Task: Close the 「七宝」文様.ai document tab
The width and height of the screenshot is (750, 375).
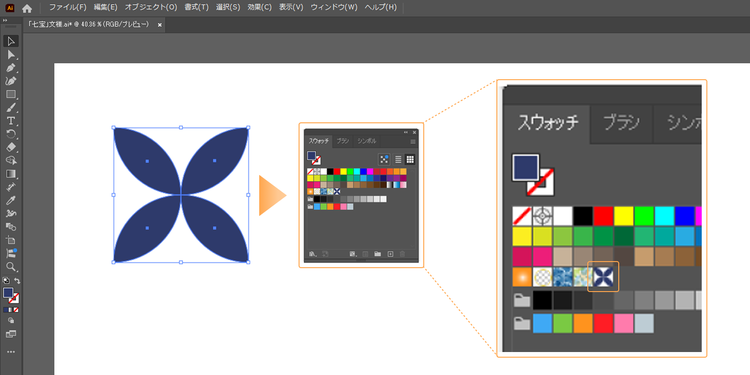Action: tap(160, 25)
